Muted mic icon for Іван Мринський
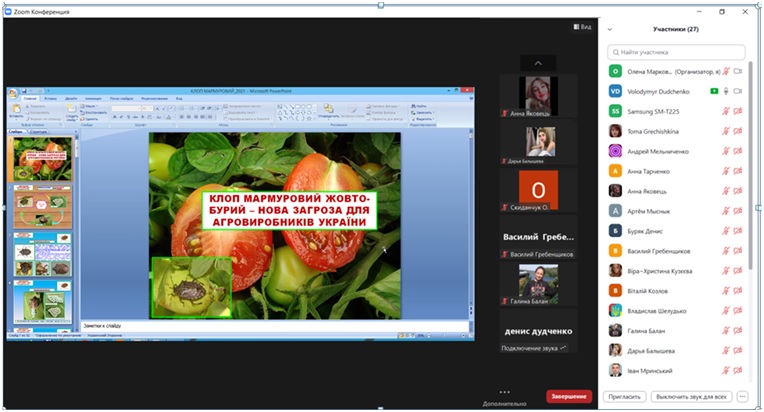764x412 pixels. click(726, 371)
